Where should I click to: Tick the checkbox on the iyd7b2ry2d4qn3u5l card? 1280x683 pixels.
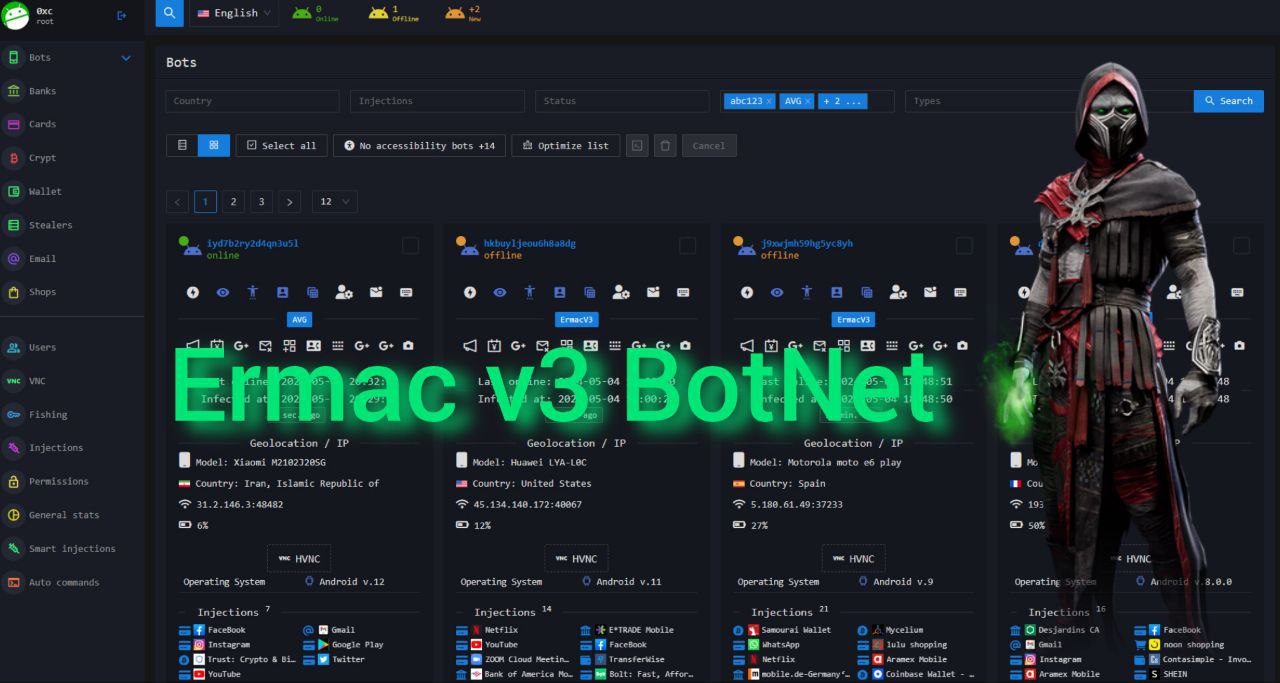pyautogui.click(x=410, y=245)
